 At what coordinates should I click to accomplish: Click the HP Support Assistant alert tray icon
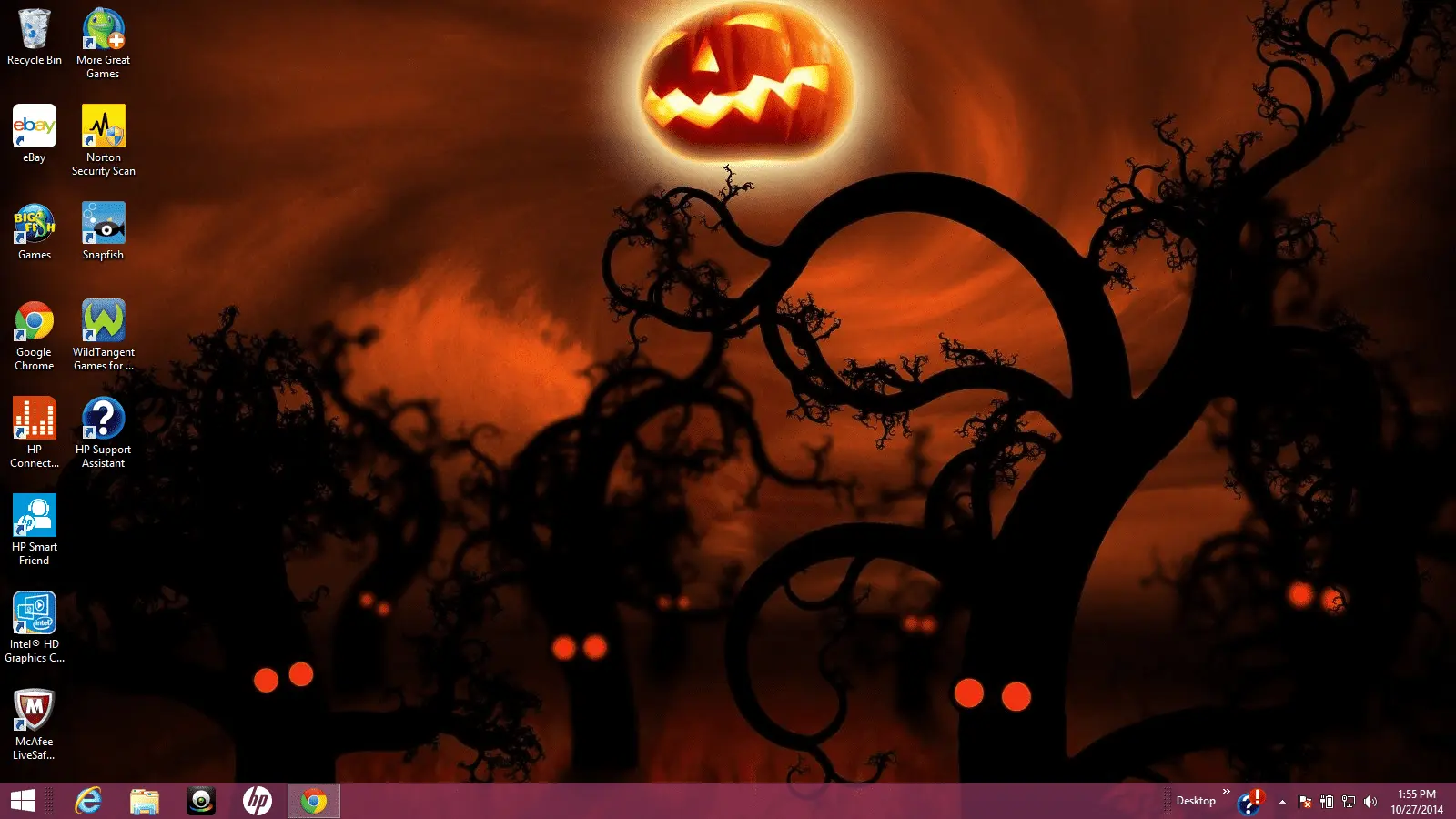click(1250, 802)
